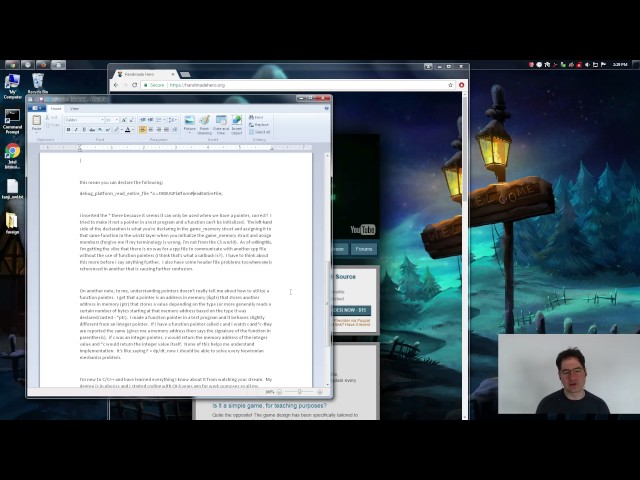
Task: Click Find in the Editing group
Action: tap(256, 118)
